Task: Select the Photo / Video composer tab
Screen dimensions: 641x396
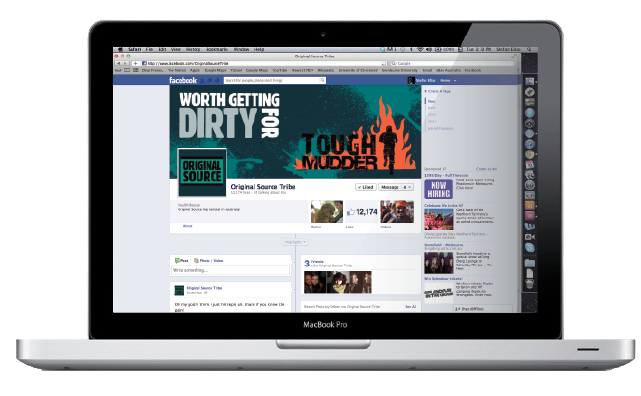Action: click(x=209, y=260)
